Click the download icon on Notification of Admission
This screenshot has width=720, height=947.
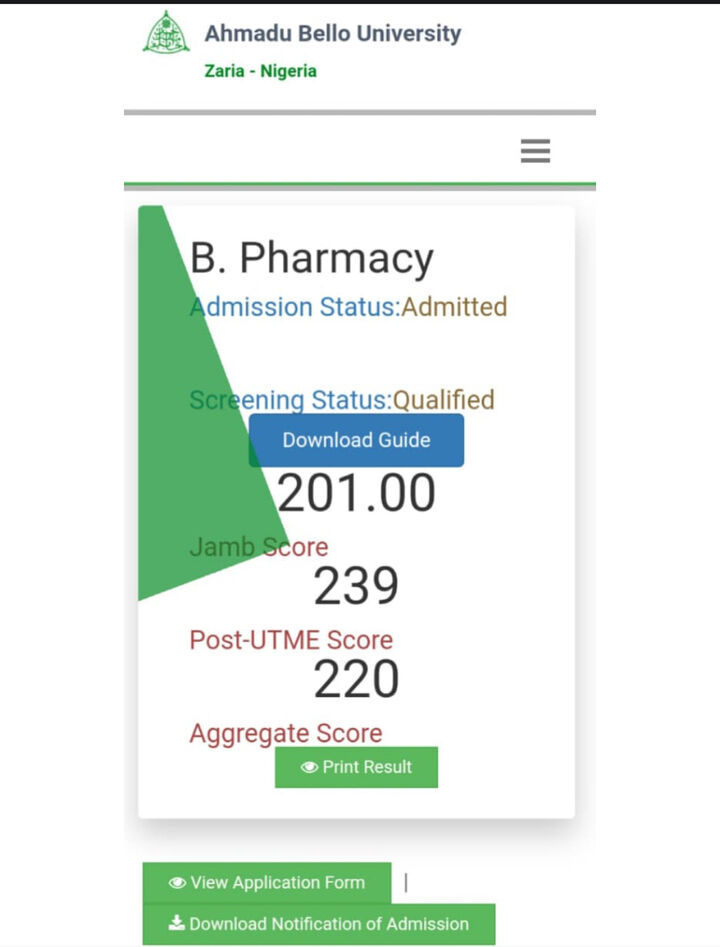click(177, 924)
